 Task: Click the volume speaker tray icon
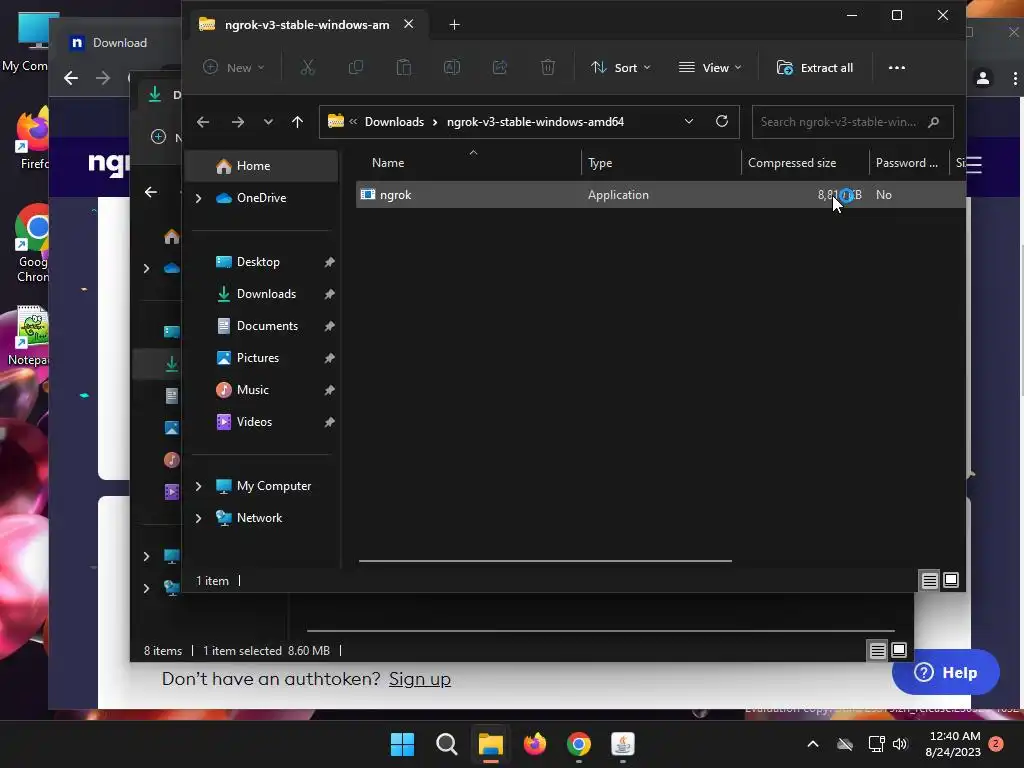tap(901, 744)
